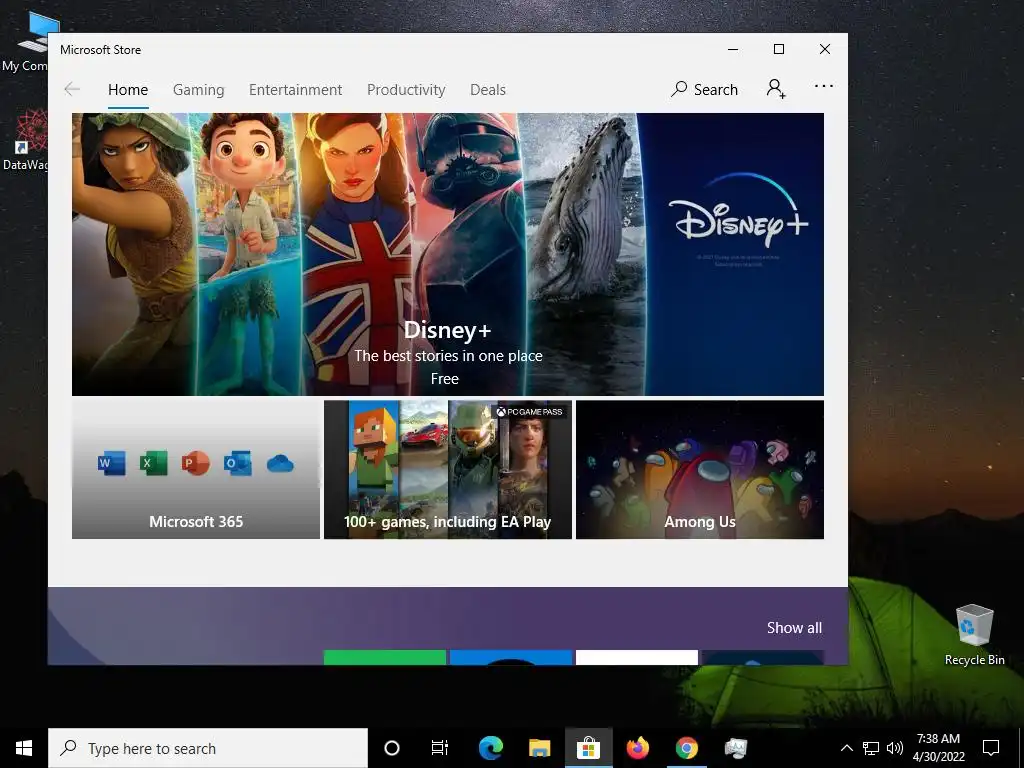Viewport: 1024px width, 768px height.
Task: Click the Show all link
Action: pyautogui.click(x=794, y=628)
